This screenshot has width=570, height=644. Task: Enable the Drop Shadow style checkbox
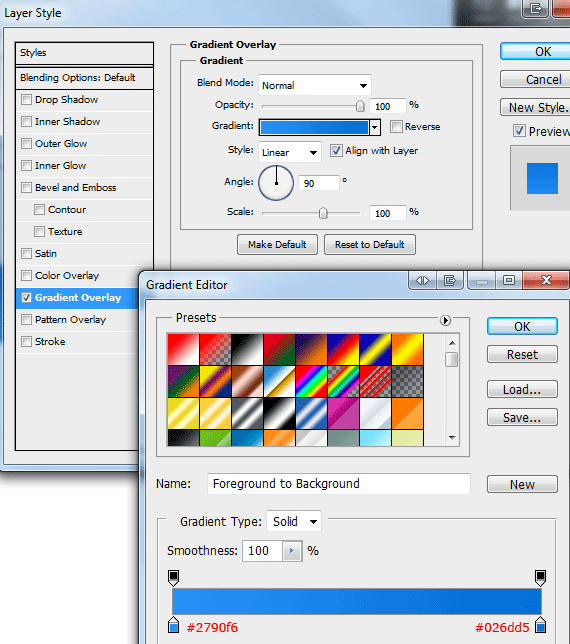point(26,99)
